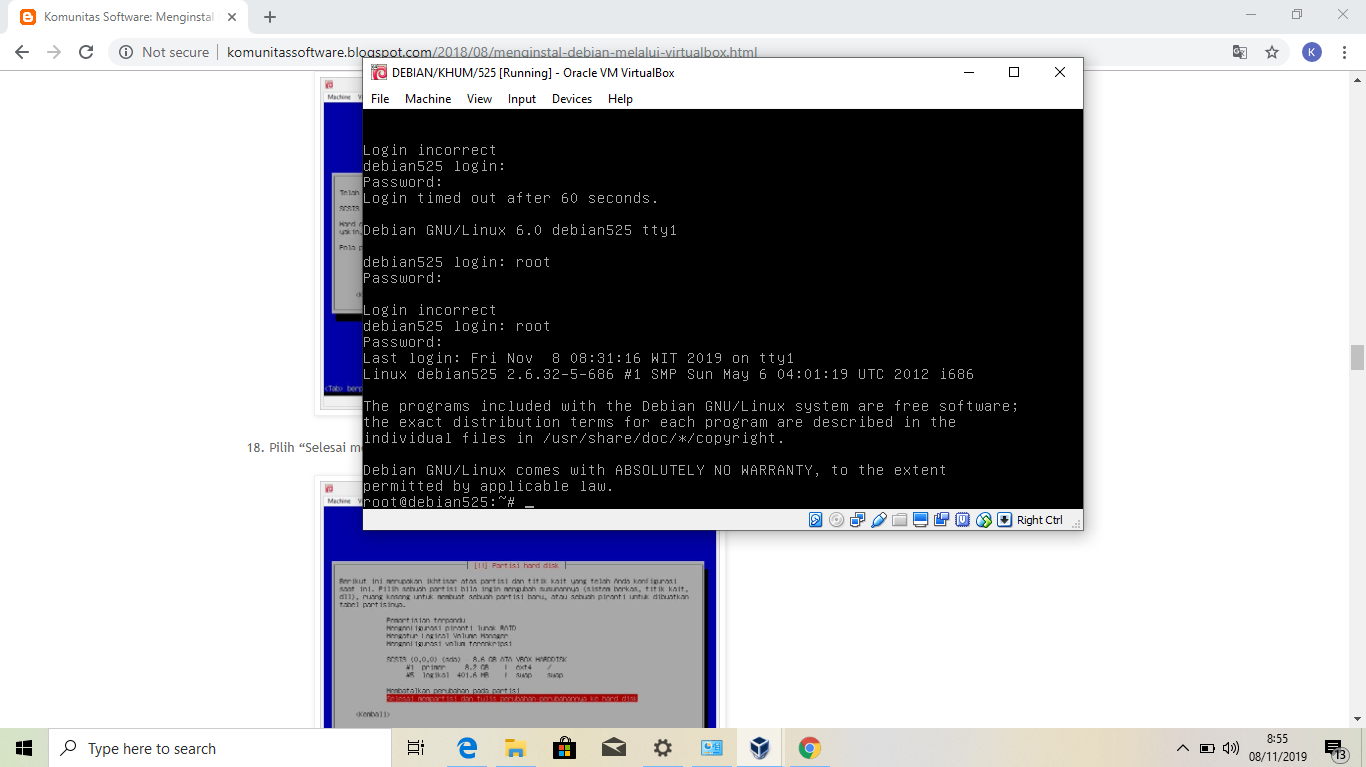Click the Not secure site info icon
The width and height of the screenshot is (1366, 767).
(126, 52)
